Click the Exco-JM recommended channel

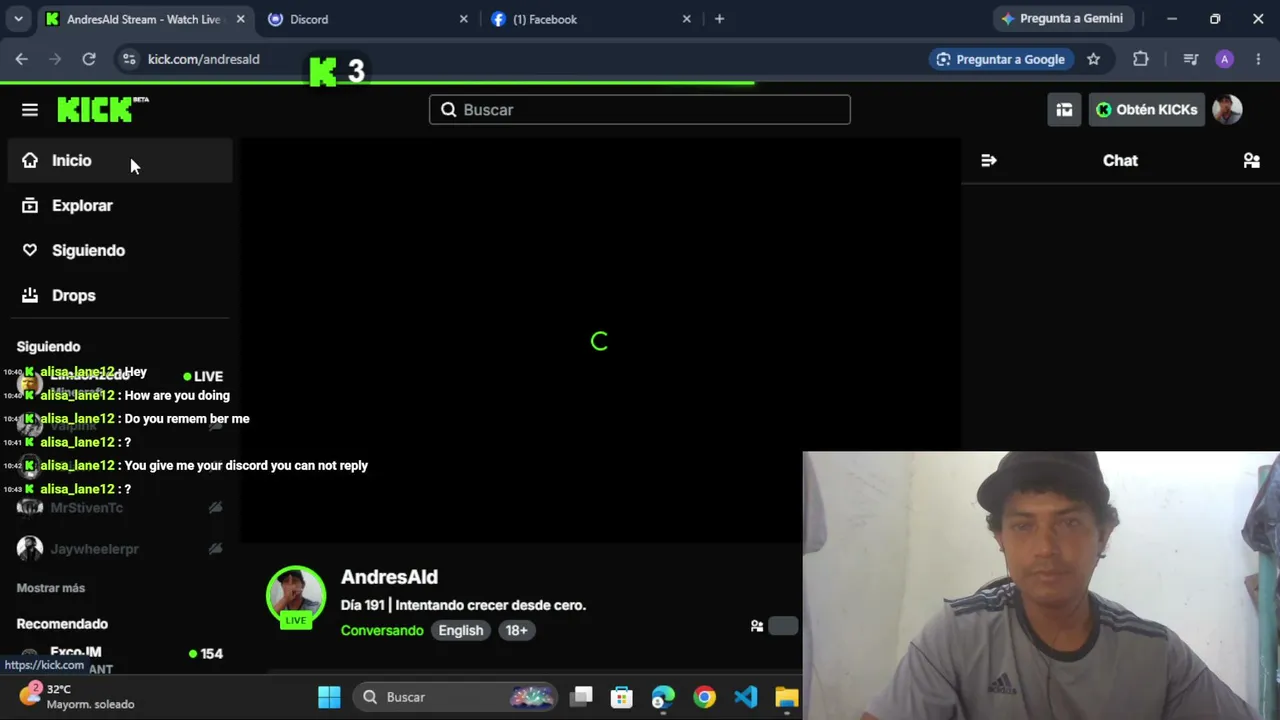[120, 659]
